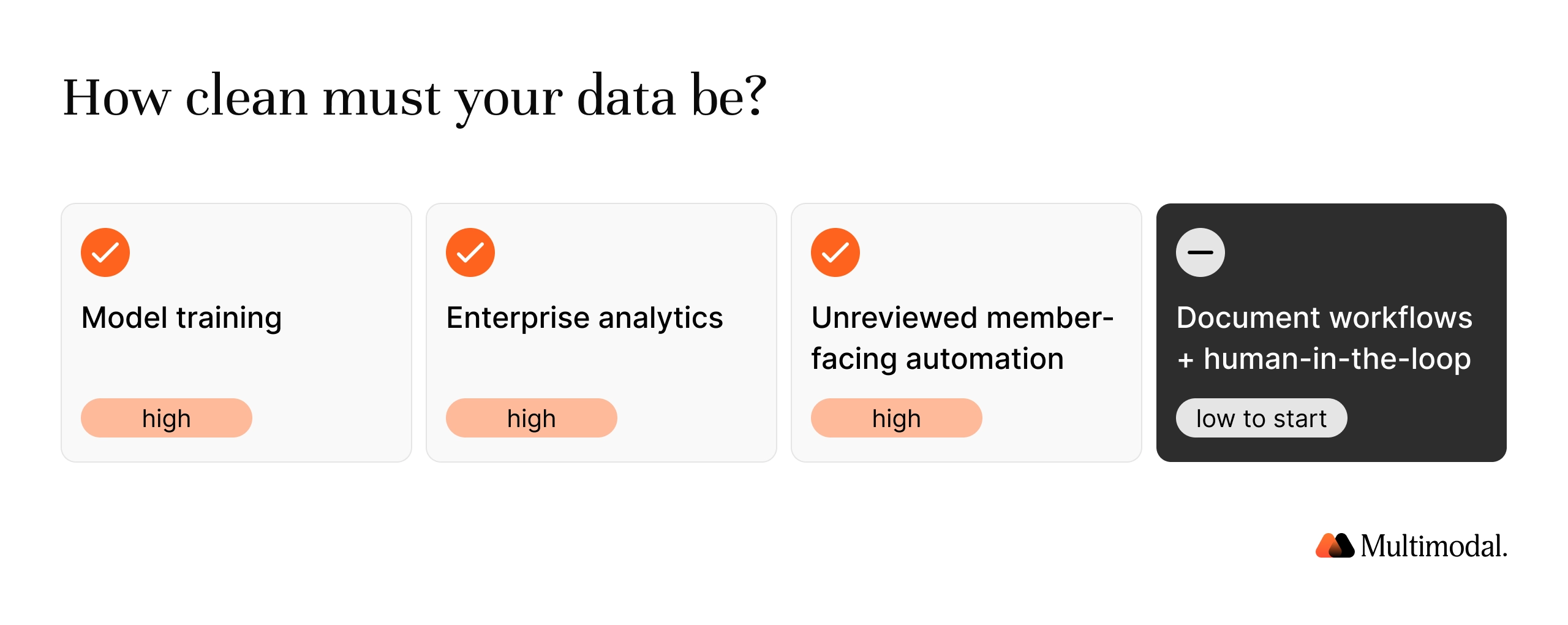Click blank area right of member-facing high badge
Viewport: 1568px width, 625px height.
click(1060, 418)
